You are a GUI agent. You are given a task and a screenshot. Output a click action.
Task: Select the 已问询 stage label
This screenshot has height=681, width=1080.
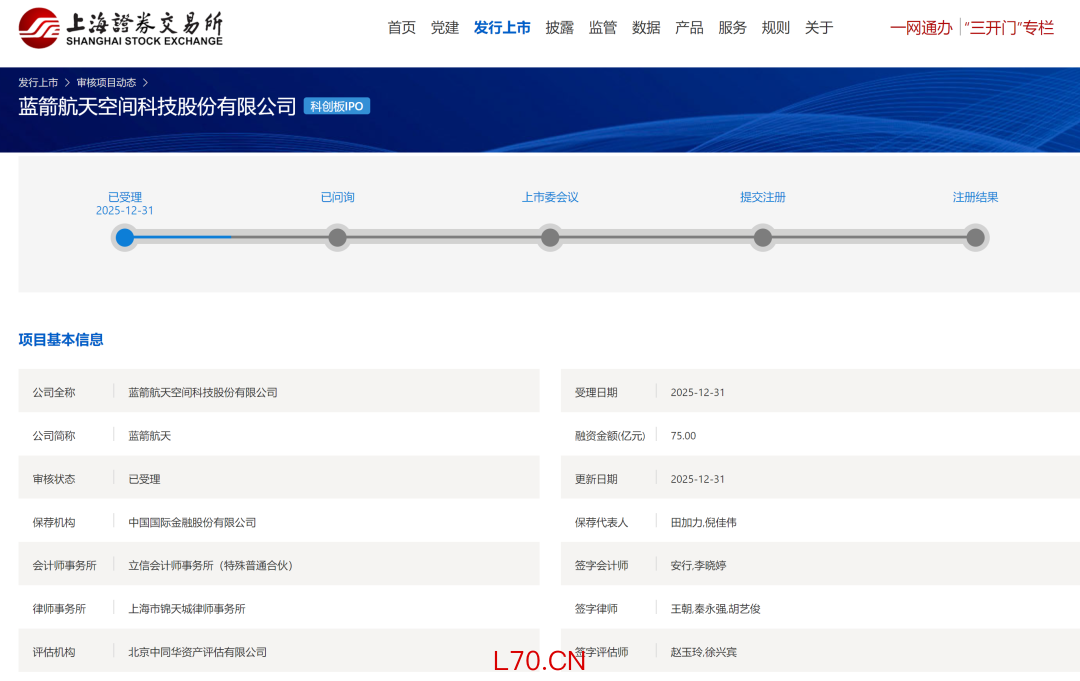point(338,197)
